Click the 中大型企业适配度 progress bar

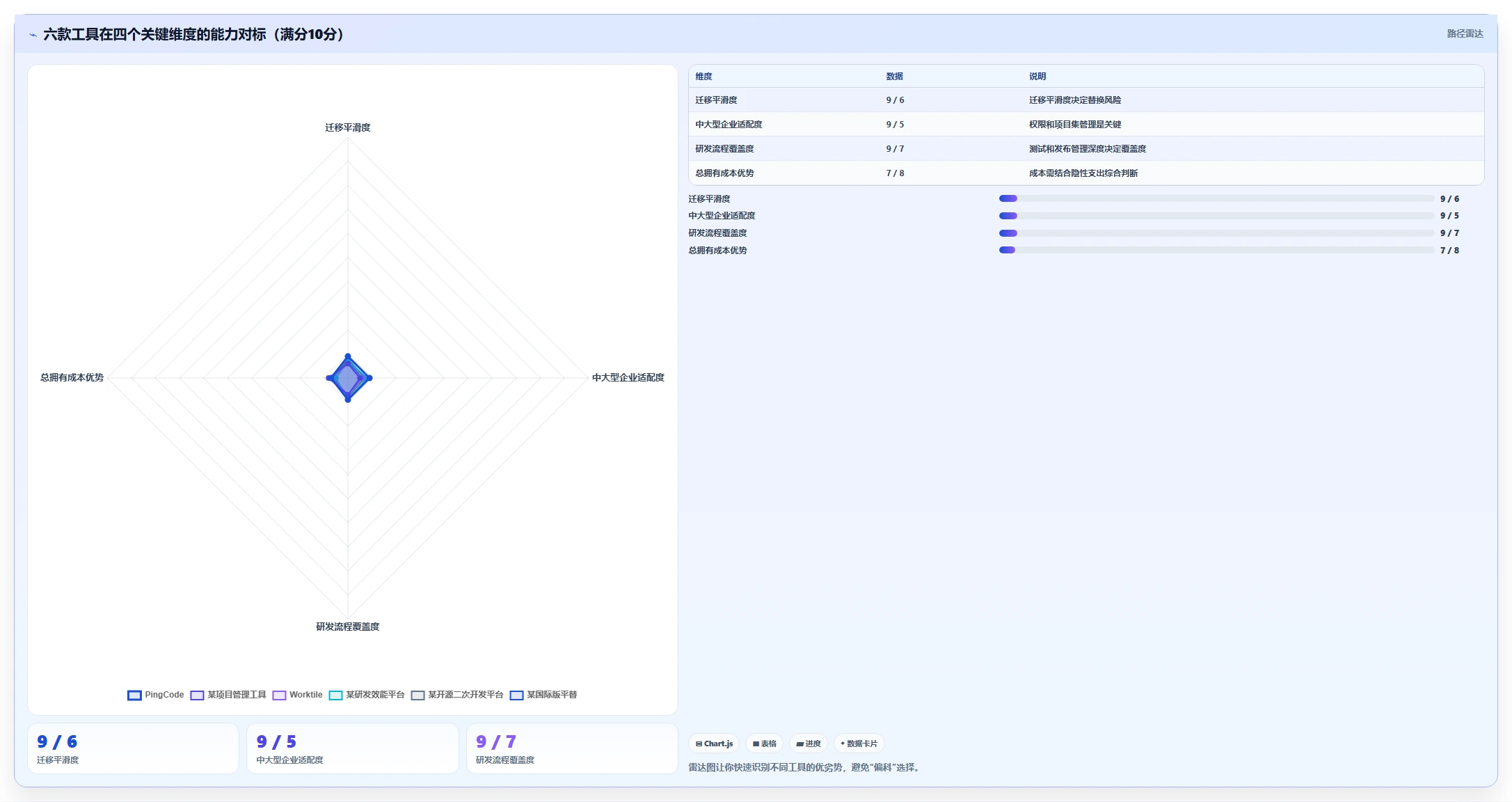[x=1216, y=216]
